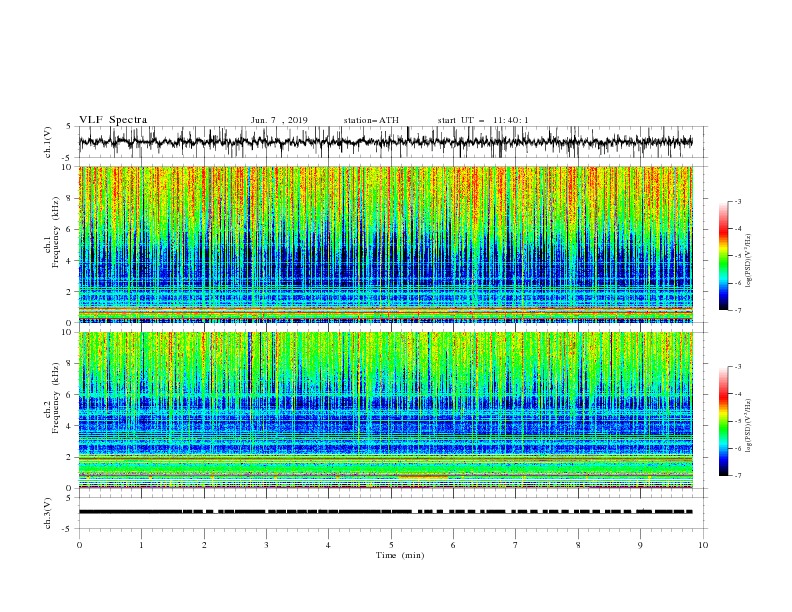The height and width of the screenshot is (612, 792).
Task: Click the "-7" tick on ch.2 color bar
Action: (x=738, y=476)
